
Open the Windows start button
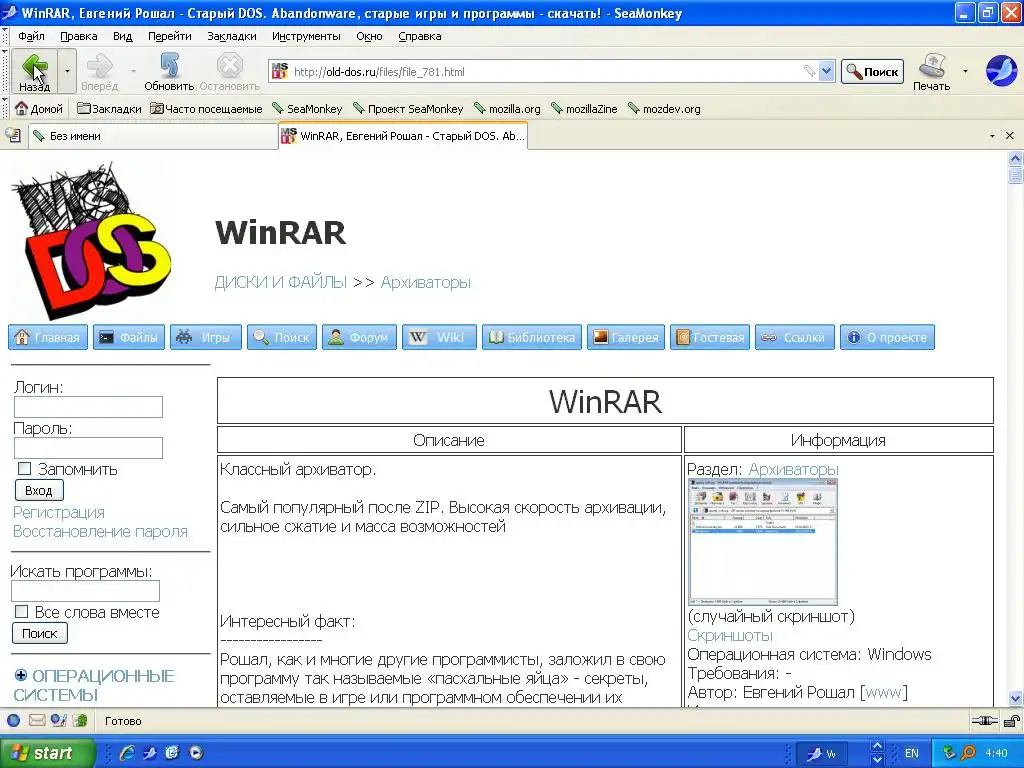(x=47, y=753)
